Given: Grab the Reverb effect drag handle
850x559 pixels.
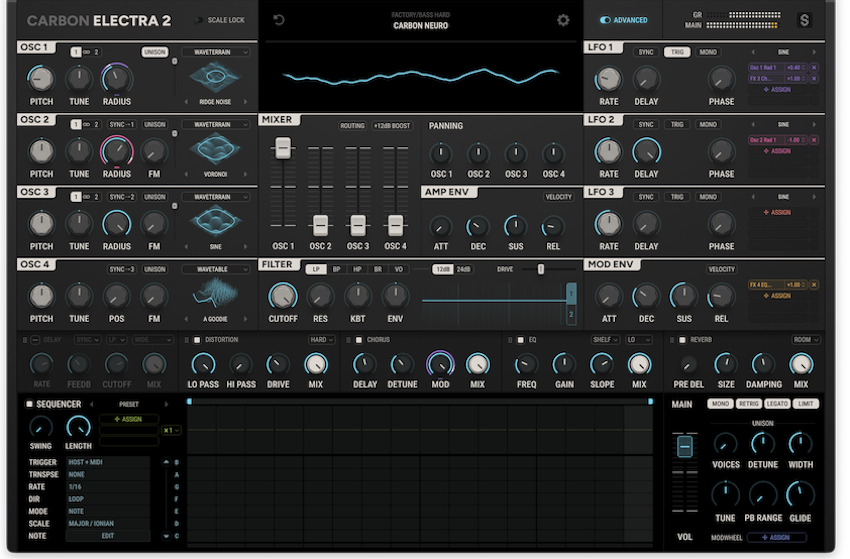Looking at the screenshot, I should click(672, 340).
